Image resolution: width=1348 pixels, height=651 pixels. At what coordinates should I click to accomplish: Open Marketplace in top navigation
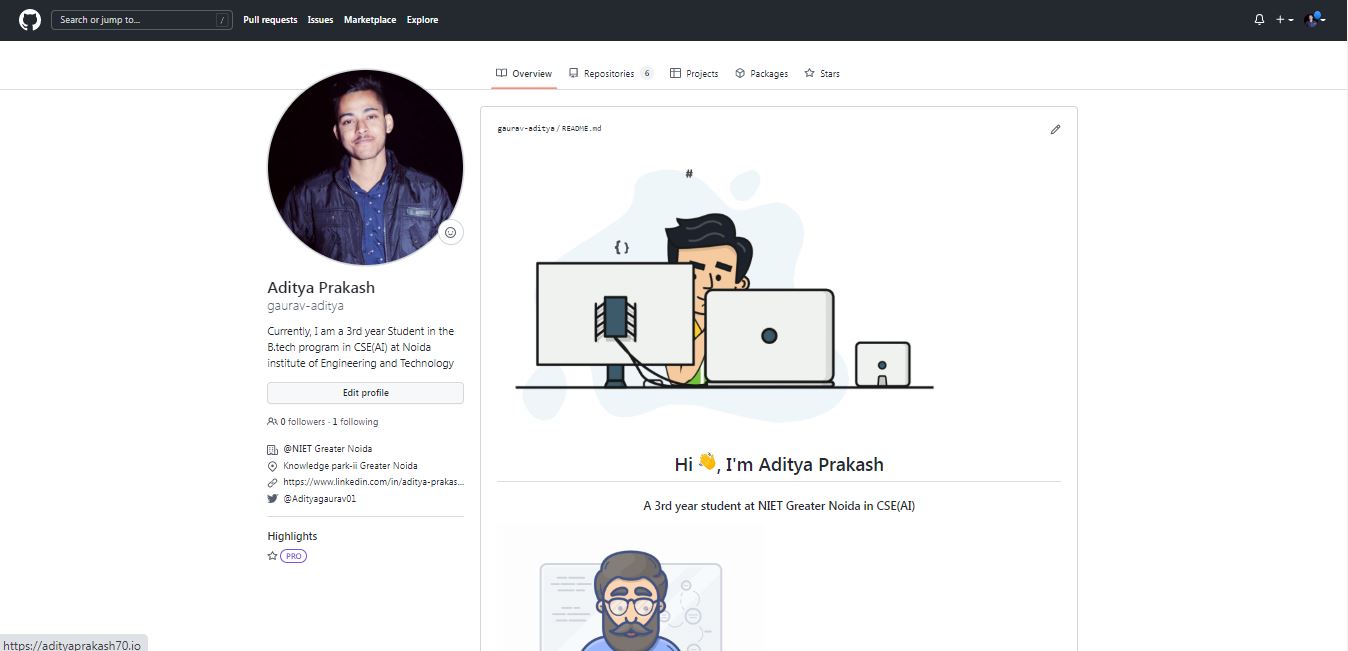pos(370,20)
